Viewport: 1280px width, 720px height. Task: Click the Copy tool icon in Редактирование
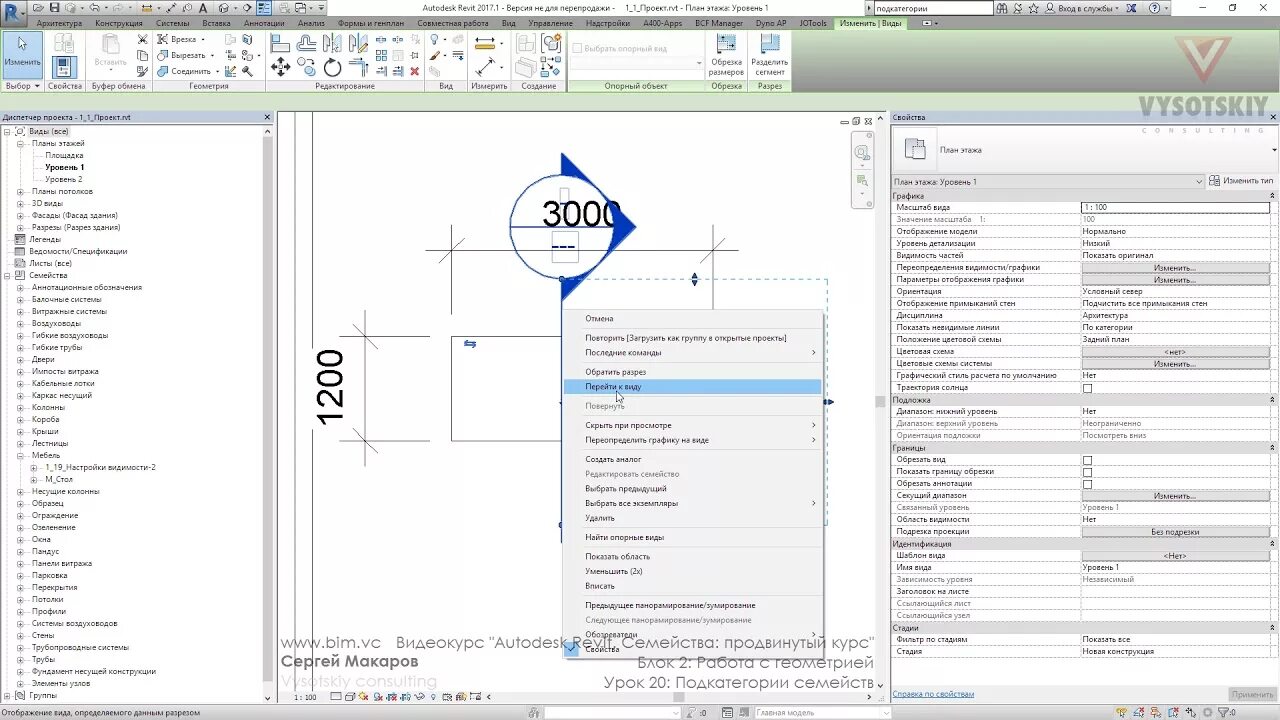(306, 67)
